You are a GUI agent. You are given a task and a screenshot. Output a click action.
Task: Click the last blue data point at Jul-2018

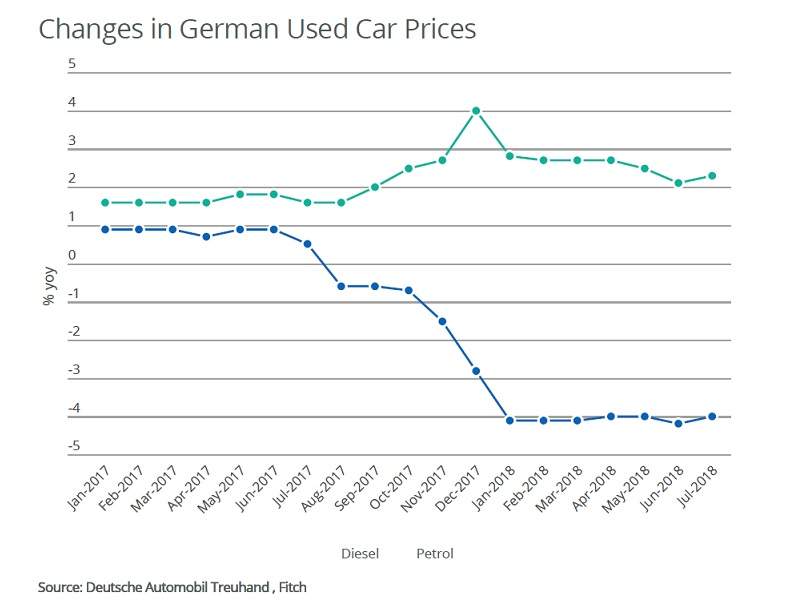[712, 416]
